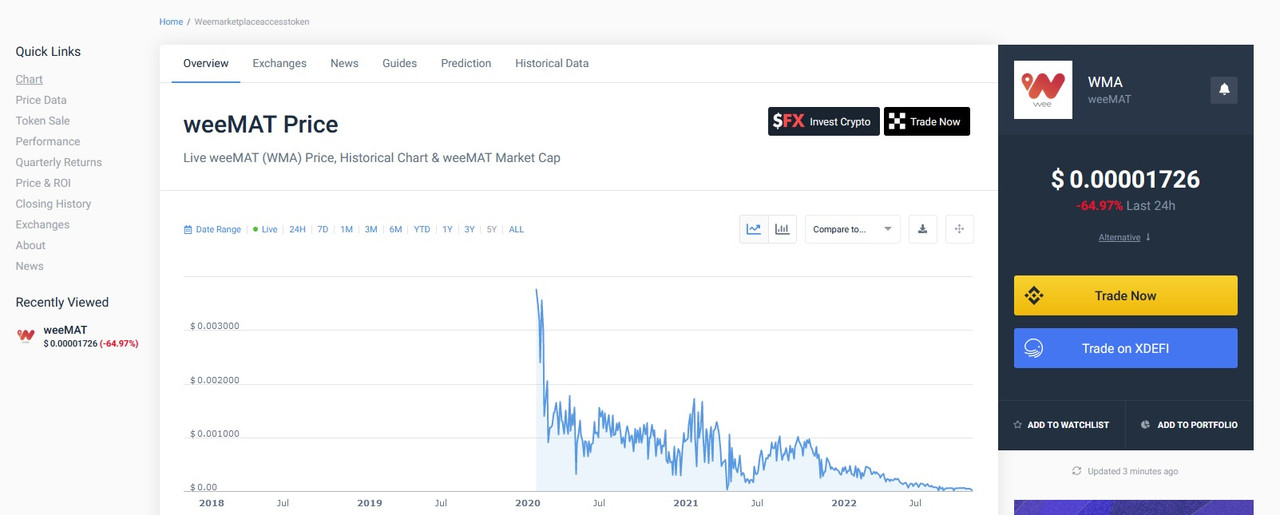The height and width of the screenshot is (515, 1280).
Task: Click the WMA weeMAT logo in sidebar
Action: point(1043,90)
